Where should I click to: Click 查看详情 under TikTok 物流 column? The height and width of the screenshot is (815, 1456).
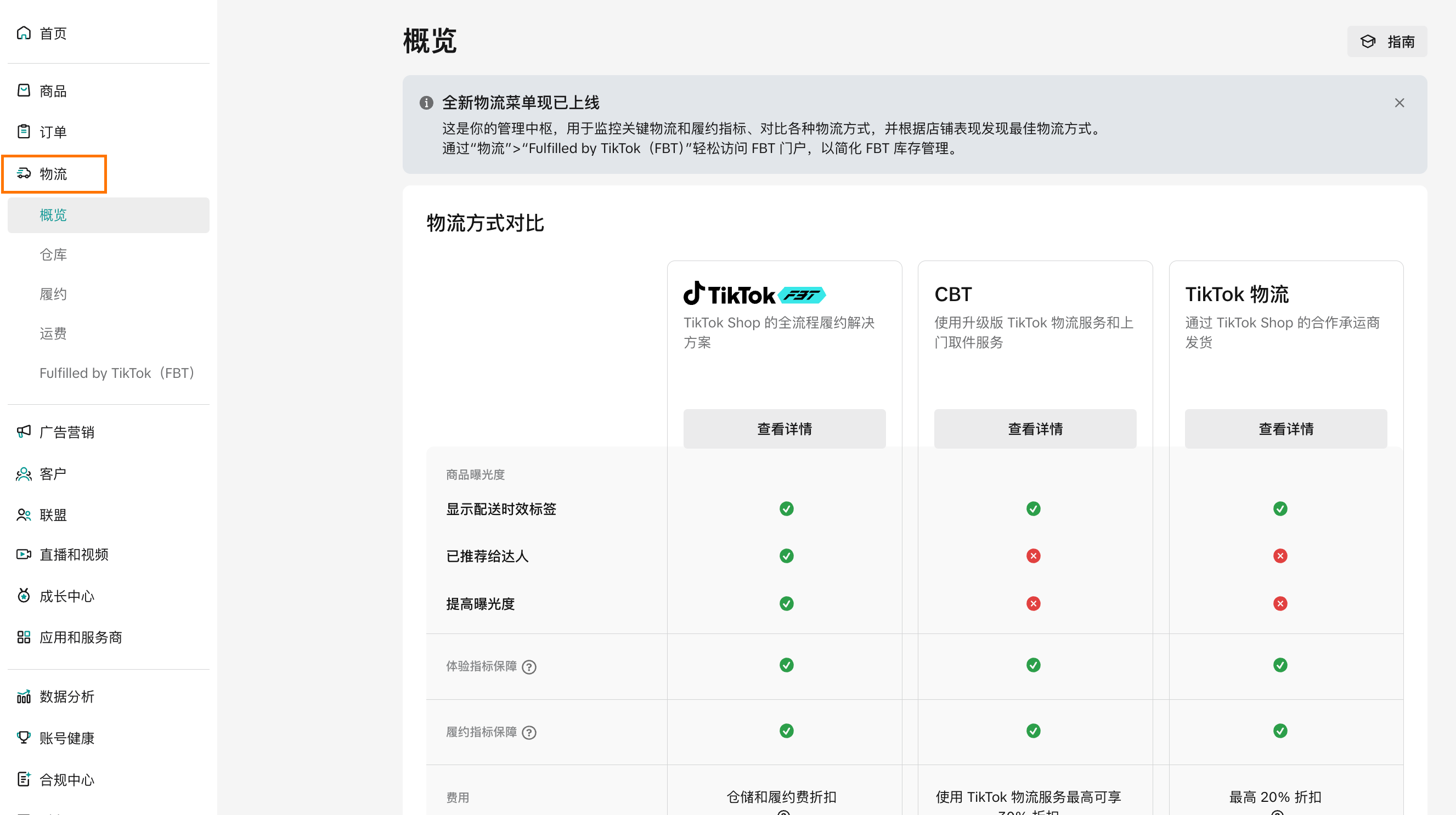[1285, 429]
